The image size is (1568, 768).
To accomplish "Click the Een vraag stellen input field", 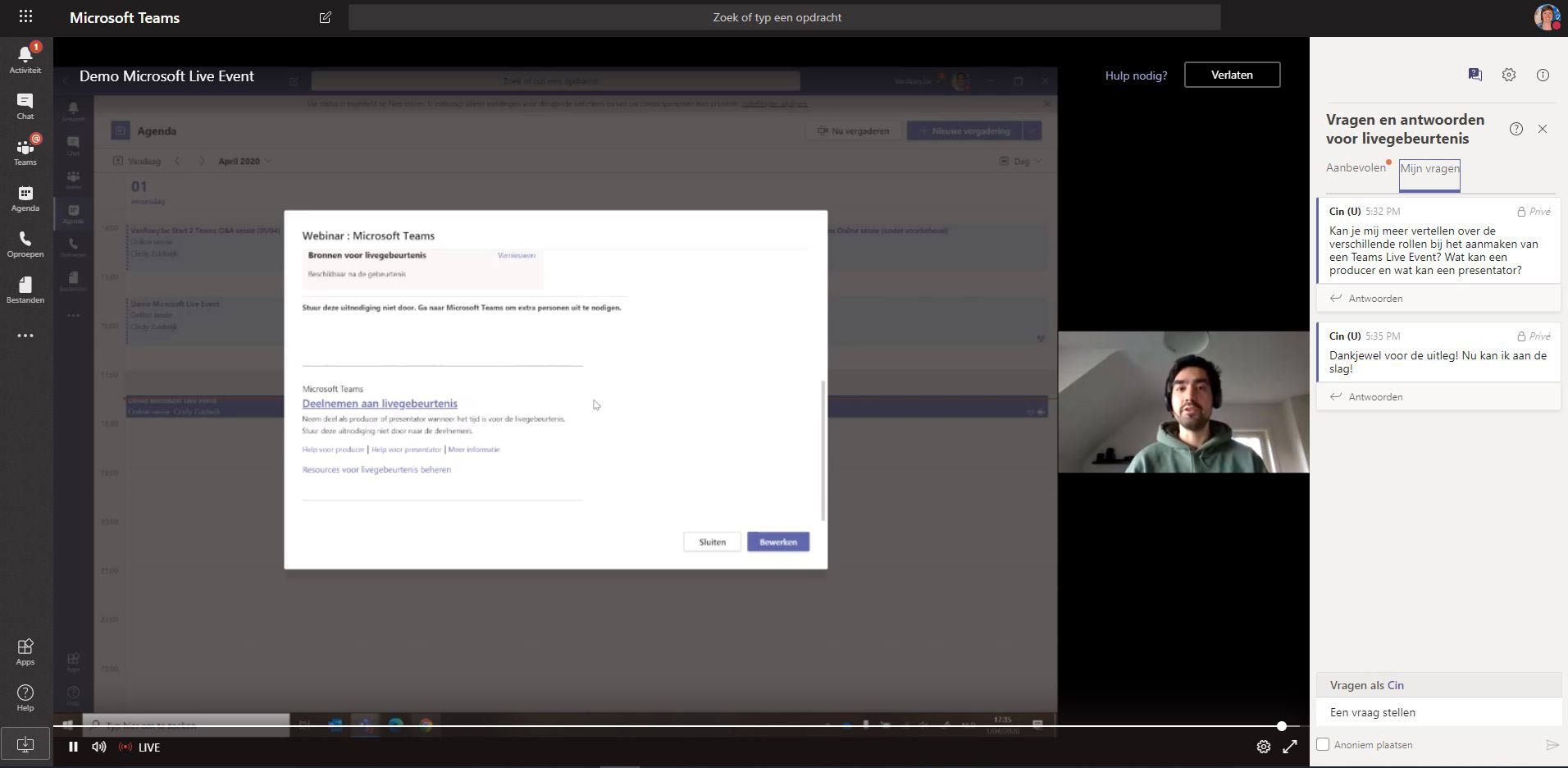I will click(1438, 712).
